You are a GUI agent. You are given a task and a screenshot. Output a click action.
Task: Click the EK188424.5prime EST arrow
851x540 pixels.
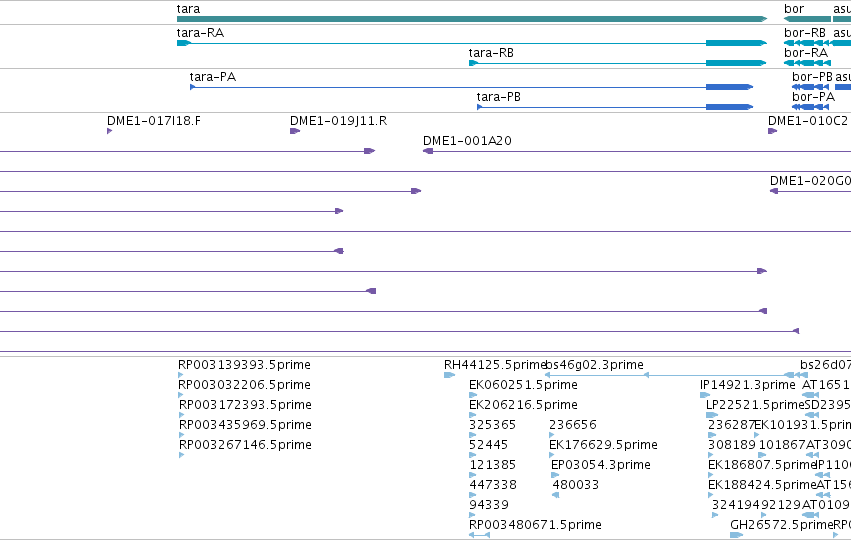710,495
